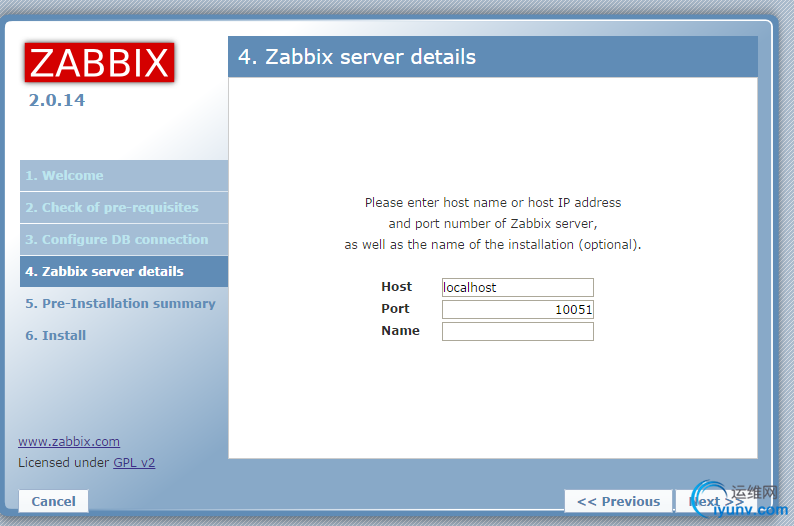794x526 pixels.
Task: Proceed with the Next >> button
Action: point(717,501)
